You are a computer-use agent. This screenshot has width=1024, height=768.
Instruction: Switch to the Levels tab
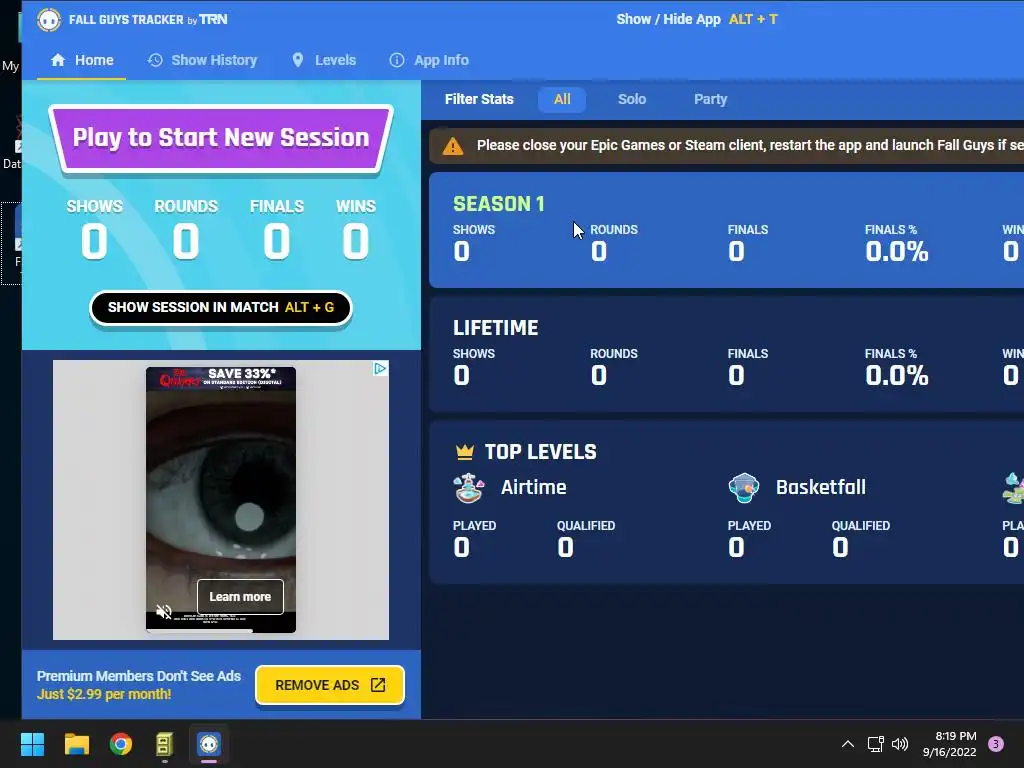point(323,60)
